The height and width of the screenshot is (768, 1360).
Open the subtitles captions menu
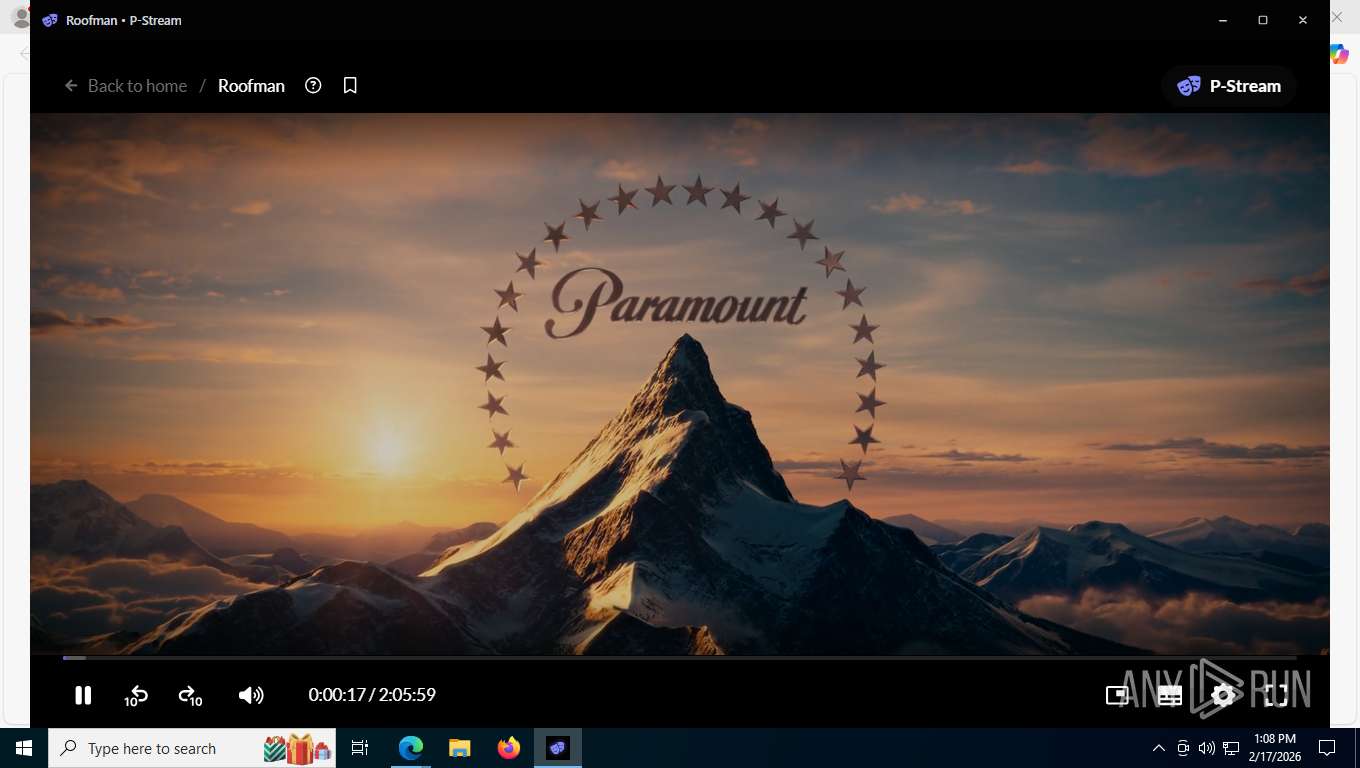coord(1170,695)
